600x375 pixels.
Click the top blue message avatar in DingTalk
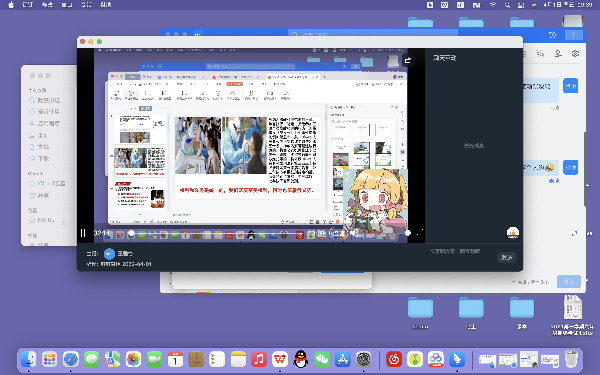coord(571,86)
